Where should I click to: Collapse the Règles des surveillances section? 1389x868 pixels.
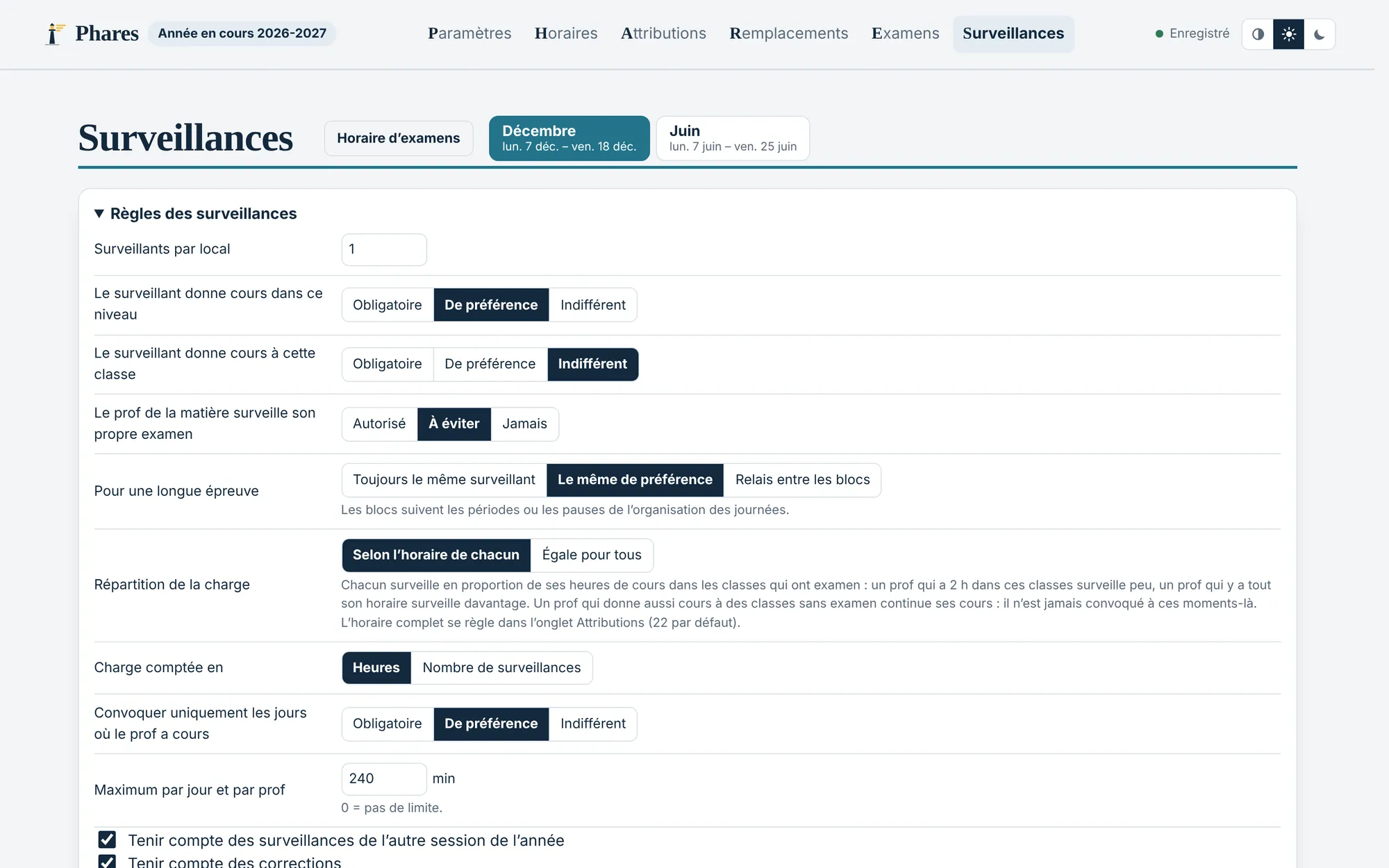click(x=195, y=214)
